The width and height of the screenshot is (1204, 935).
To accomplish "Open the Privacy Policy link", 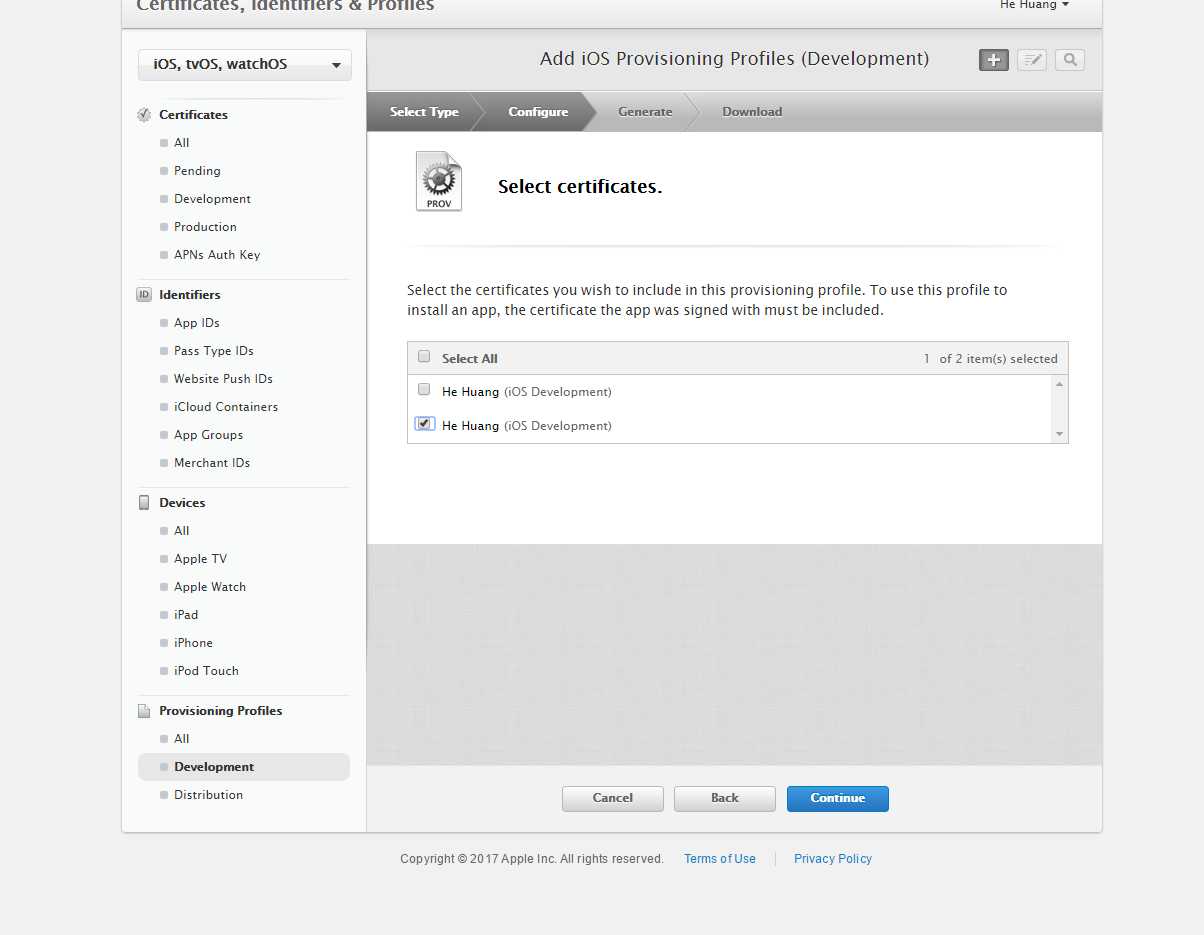I will pyautogui.click(x=833, y=859).
